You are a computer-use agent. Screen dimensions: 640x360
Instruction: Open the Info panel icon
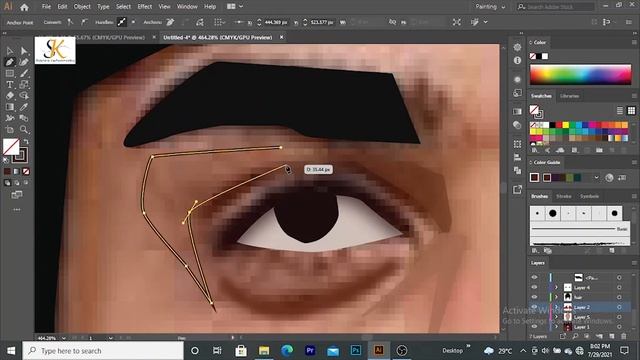[x=517, y=60]
